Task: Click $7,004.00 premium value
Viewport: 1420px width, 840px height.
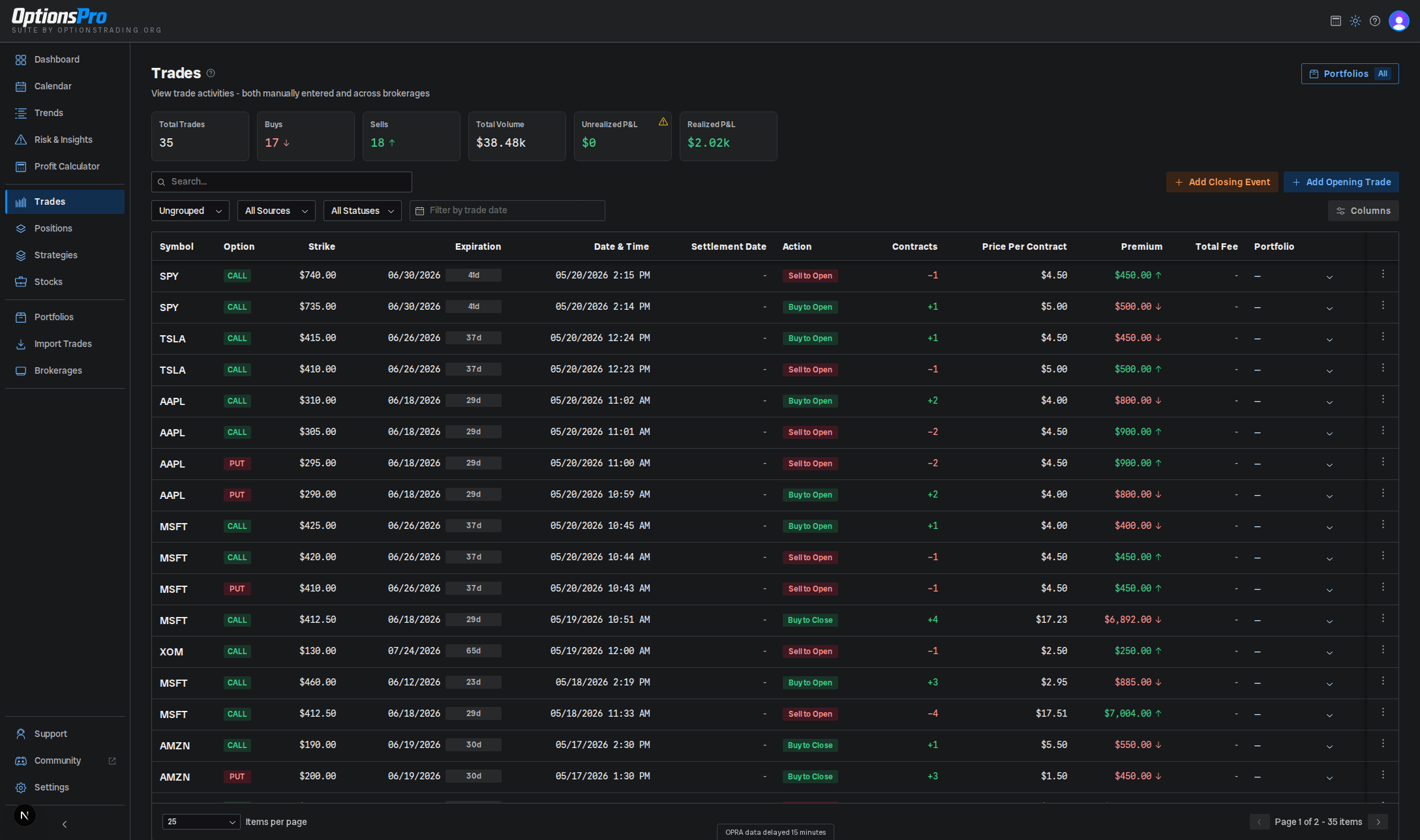Action: coord(1127,713)
